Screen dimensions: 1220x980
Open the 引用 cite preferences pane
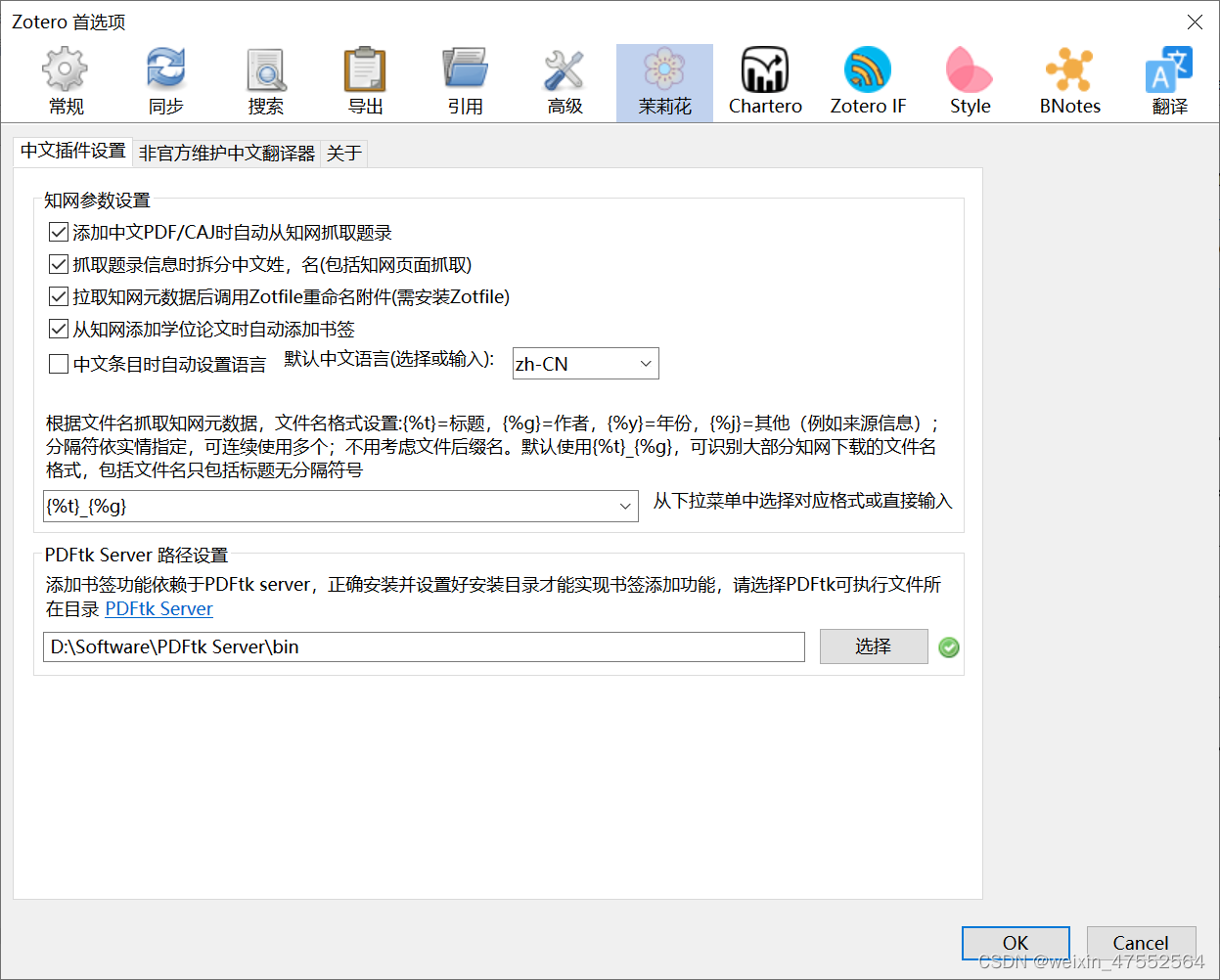(x=465, y=82)
